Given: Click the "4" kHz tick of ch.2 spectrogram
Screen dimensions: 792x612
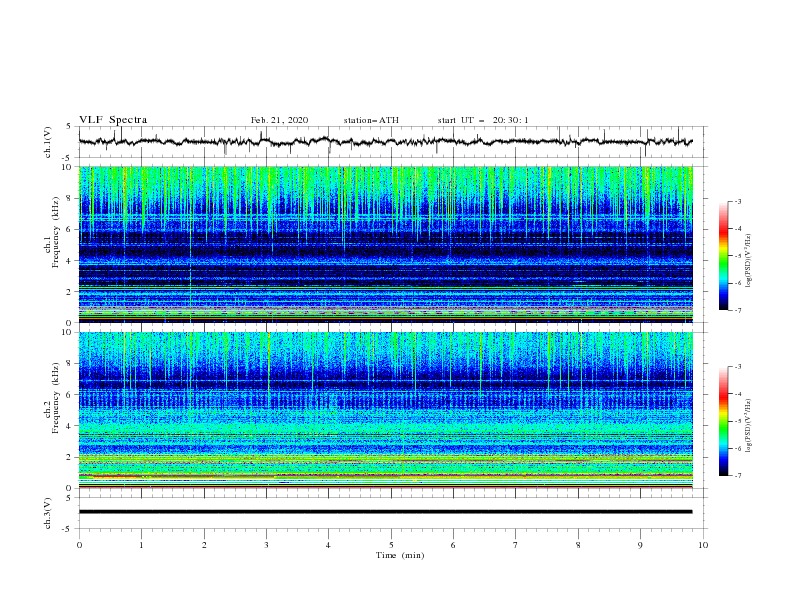Looking at the screenshot, I should [70, 426].
